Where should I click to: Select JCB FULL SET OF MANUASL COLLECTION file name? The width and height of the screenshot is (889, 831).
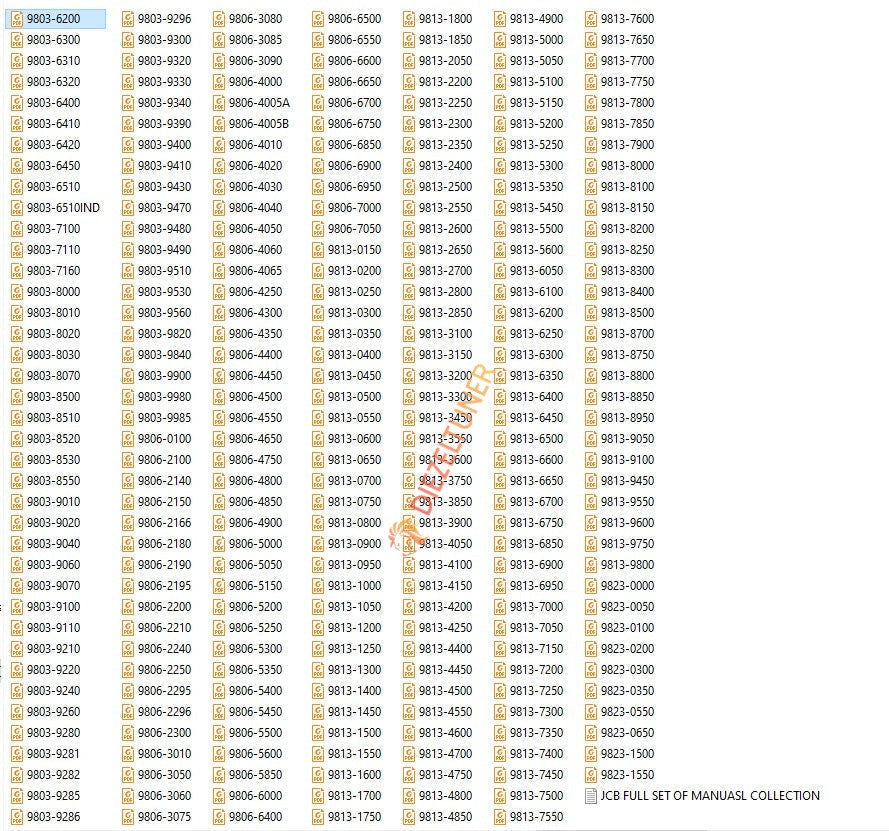click(x=710, y=796)
